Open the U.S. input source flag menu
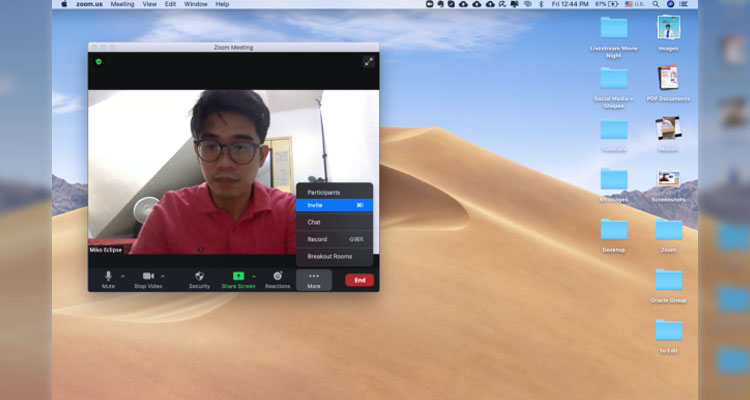Viewport: 750px width, 400px height. point(634,4)
